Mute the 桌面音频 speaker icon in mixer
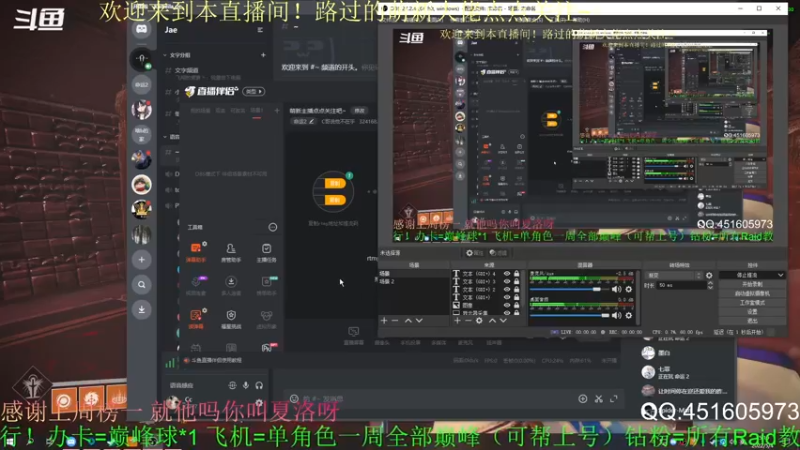The height and width of the screenshot is (450, 800). 617,315
